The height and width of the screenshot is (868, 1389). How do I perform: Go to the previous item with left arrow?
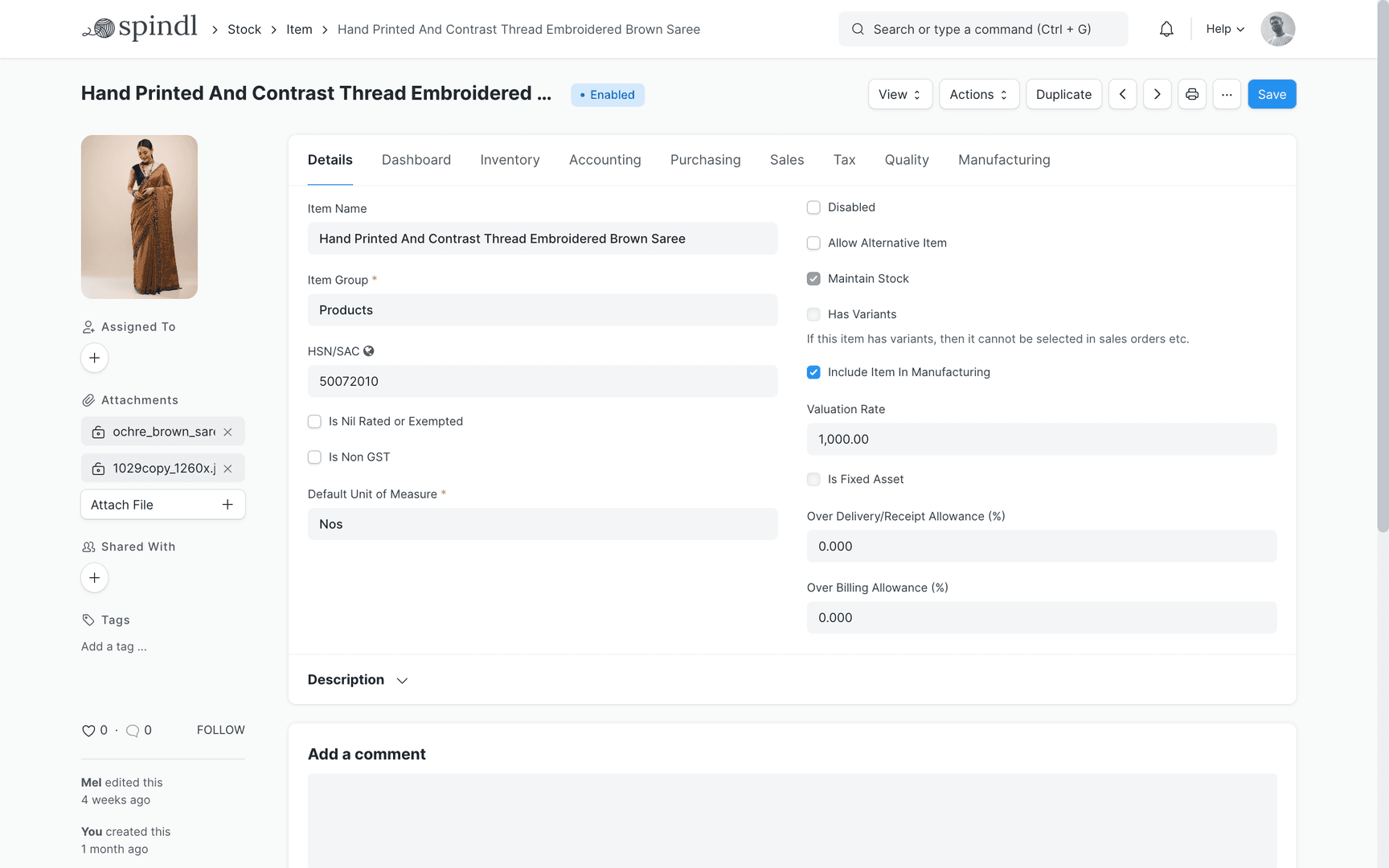1122,94
